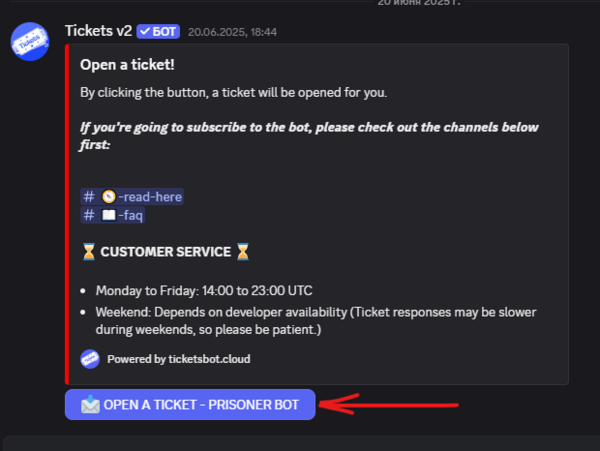Click the message timestamp 20.06.2025, 18:44

pyautogui.click(x=232, y=32)
